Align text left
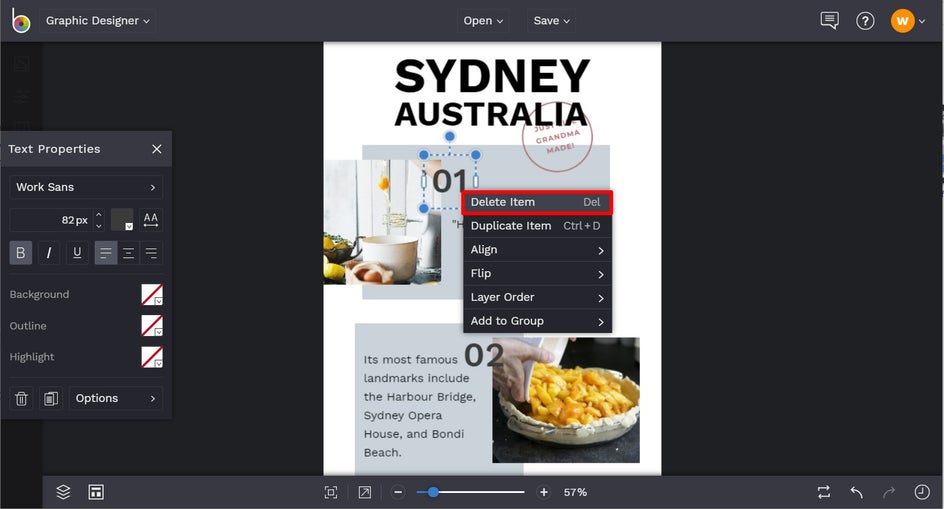This screenshot has height=509, width=944. [x=105, y=253]
